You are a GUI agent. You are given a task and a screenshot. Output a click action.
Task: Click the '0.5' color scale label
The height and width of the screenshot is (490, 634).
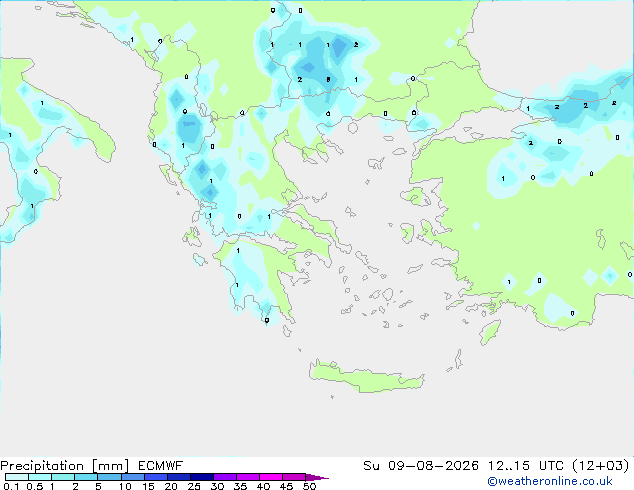tap(35, 486)
